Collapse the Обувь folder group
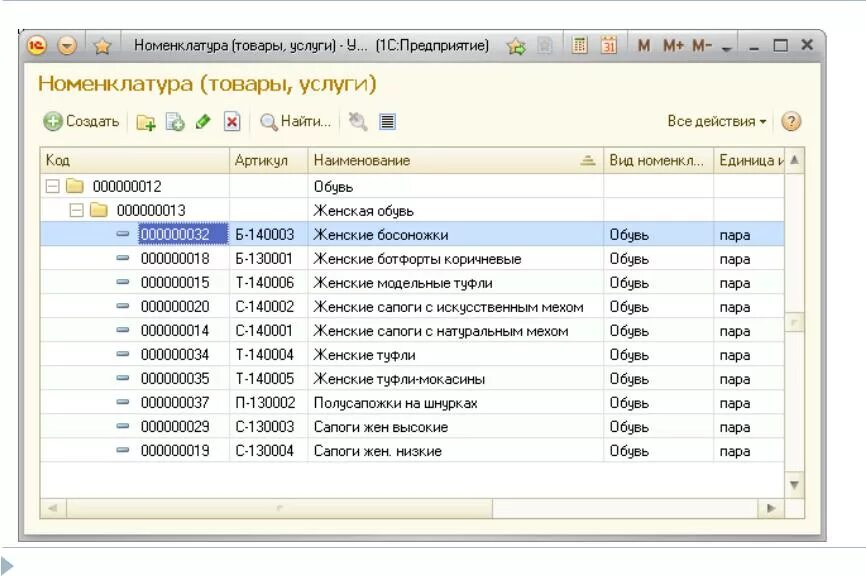This screenshot has height=577, width=866. tap(52, 186)
